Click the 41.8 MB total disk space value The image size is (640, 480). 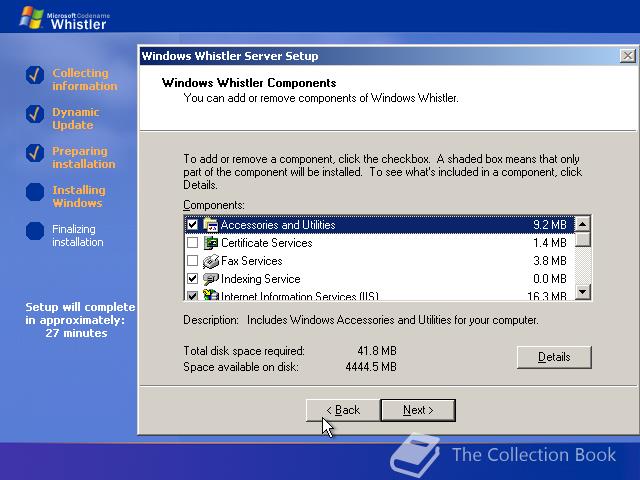pyautogui.click(x=377, y=351)
